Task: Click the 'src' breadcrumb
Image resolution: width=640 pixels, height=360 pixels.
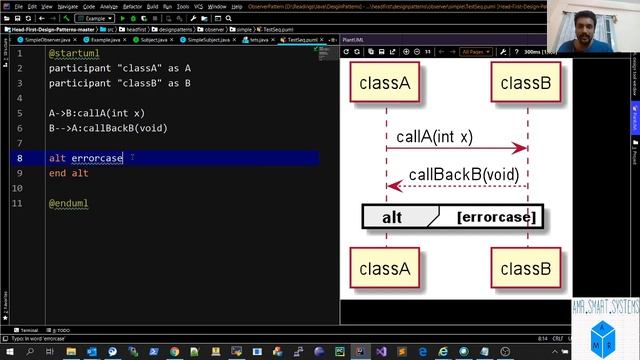Action: click(108, 29)
